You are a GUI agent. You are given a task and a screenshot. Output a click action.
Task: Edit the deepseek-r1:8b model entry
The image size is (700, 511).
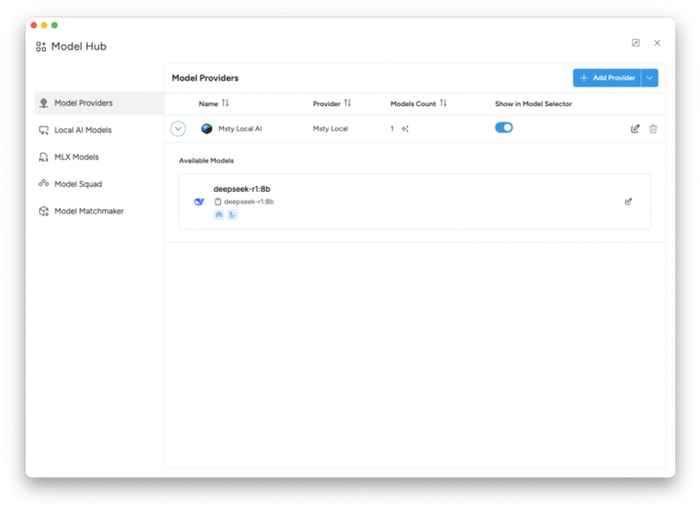[628, 202]
